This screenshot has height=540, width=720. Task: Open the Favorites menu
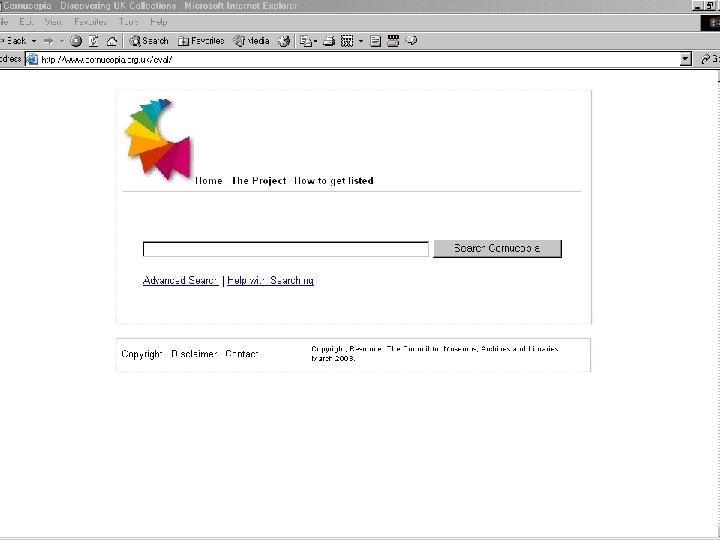coord(90,22)
